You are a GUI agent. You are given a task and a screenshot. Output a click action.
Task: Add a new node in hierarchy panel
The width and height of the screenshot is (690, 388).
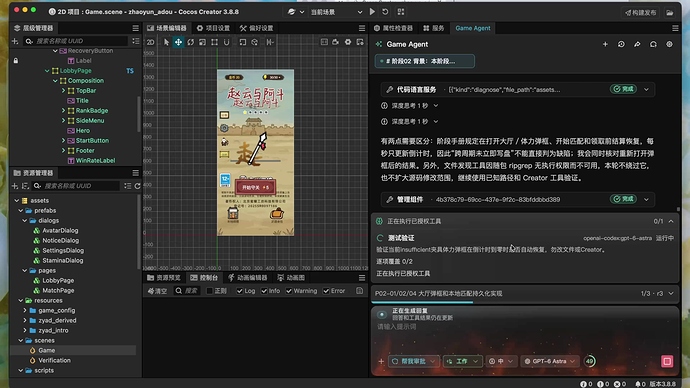point(15,41)
